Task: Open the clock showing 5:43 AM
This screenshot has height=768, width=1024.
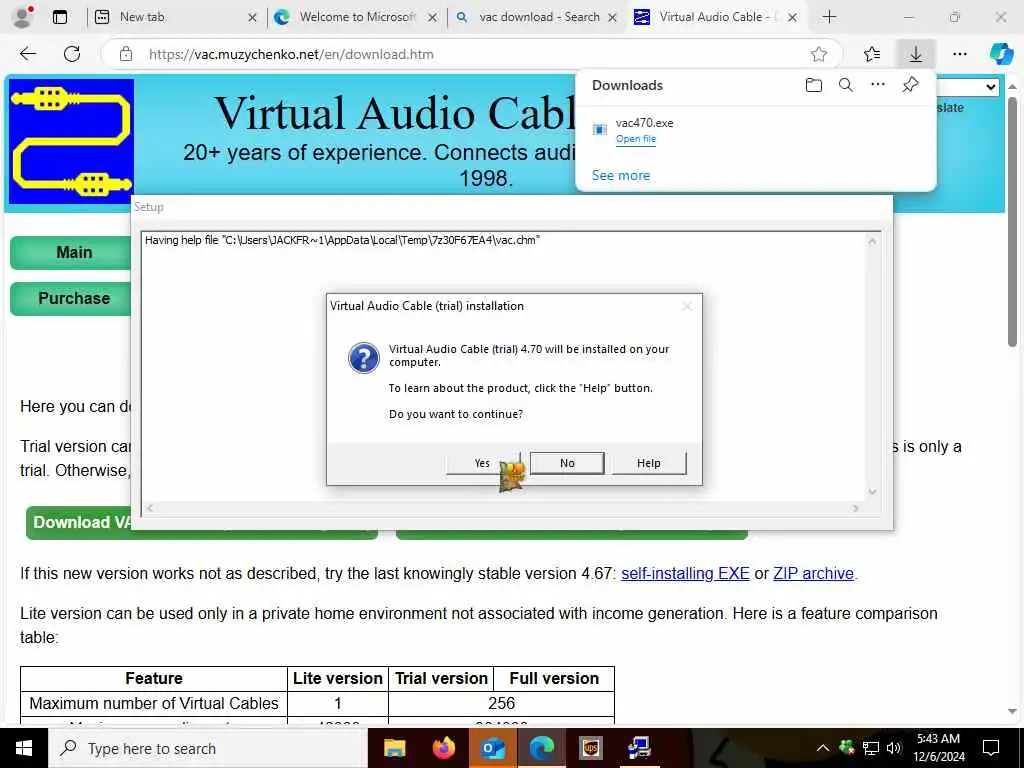Action: tap(938, 748)
